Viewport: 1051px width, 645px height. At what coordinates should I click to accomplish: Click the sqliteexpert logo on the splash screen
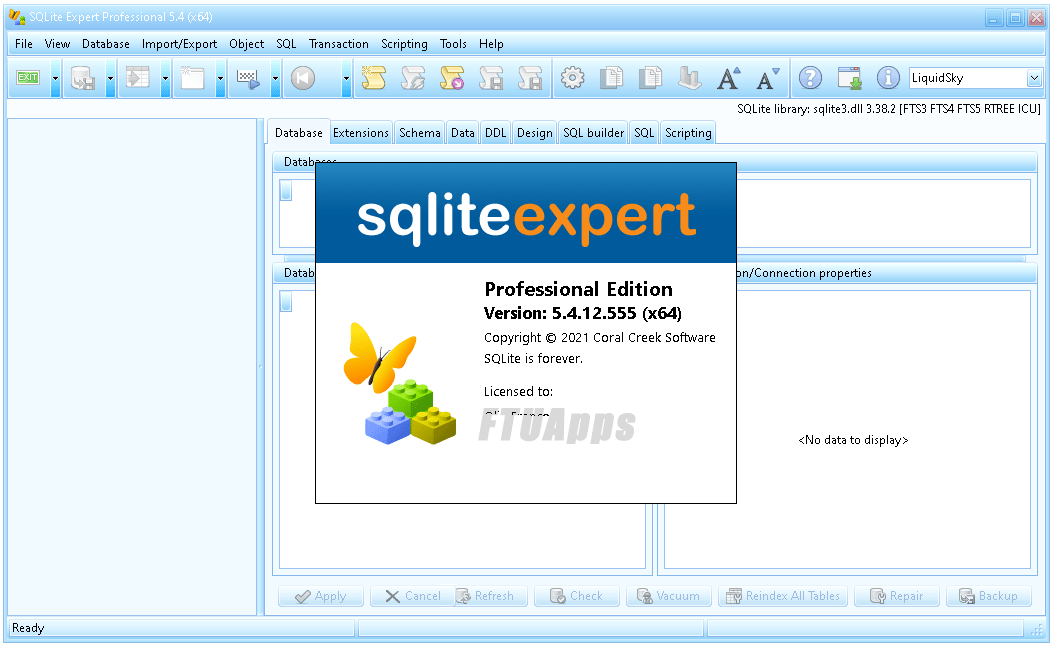coord(527,218)
